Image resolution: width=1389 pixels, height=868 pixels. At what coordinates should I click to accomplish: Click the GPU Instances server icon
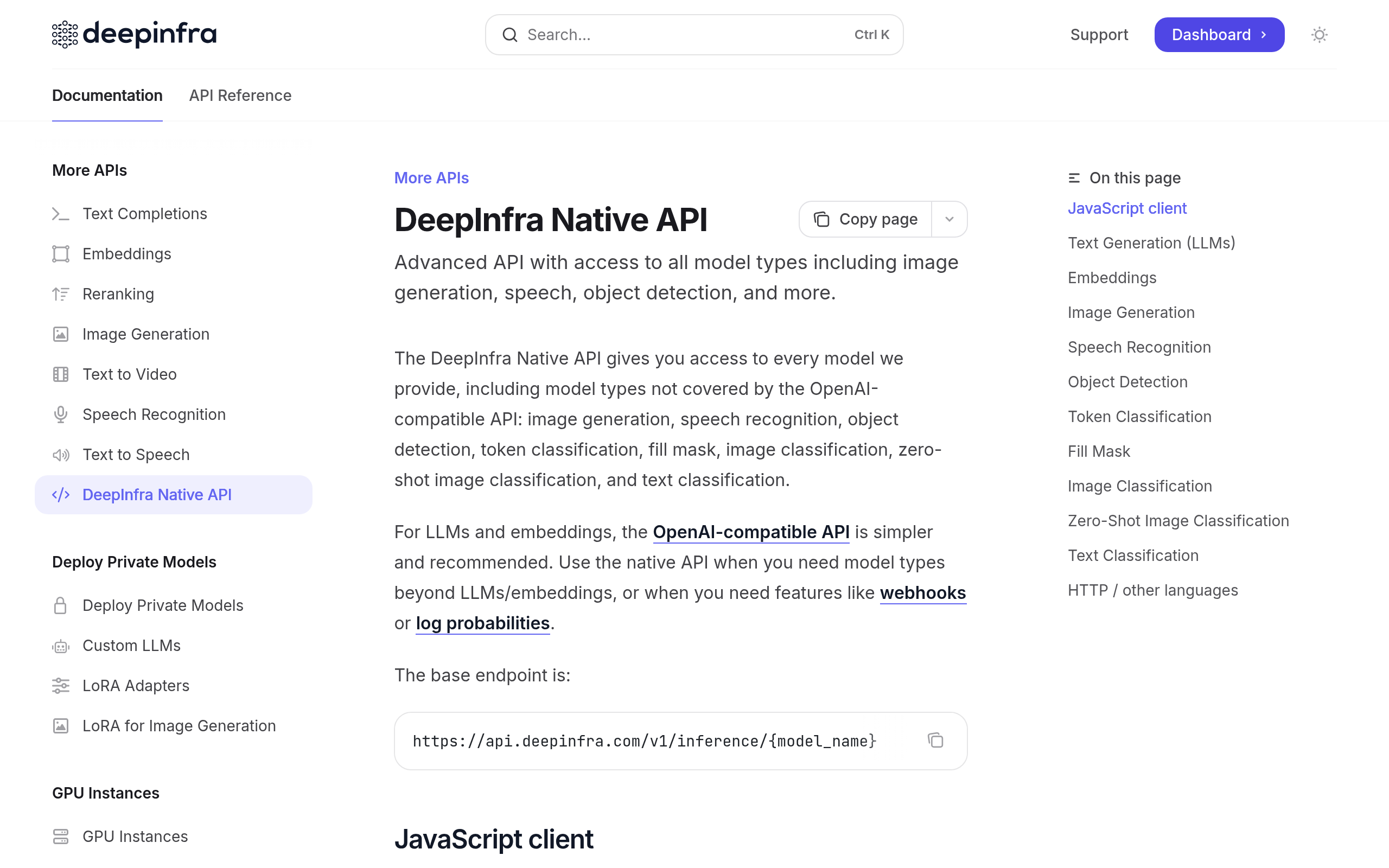click(60, 837)
